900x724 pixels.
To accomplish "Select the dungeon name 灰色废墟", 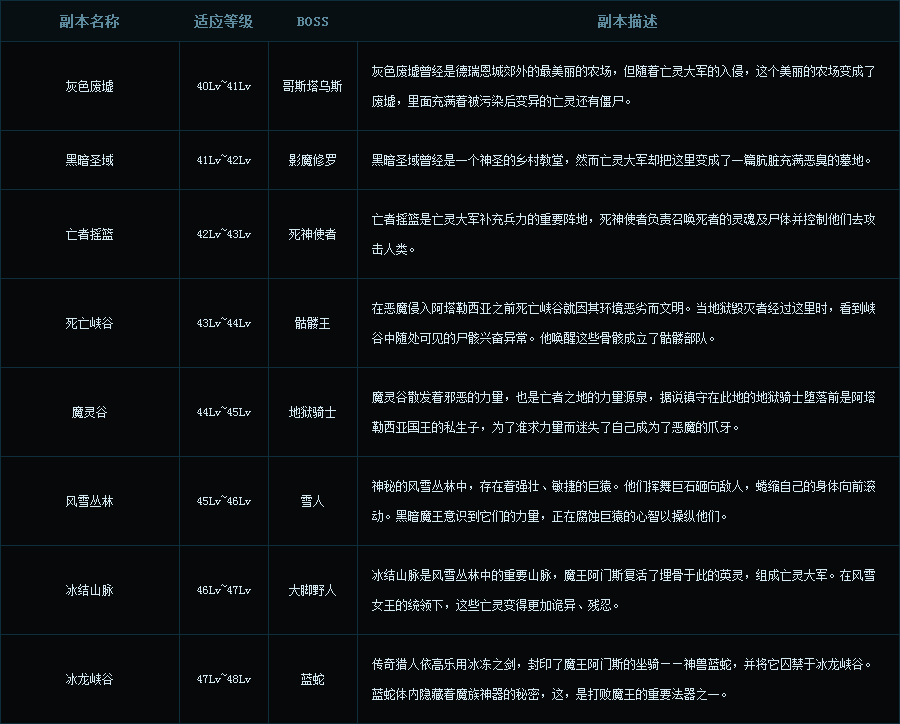I will [x=90, y=86].
